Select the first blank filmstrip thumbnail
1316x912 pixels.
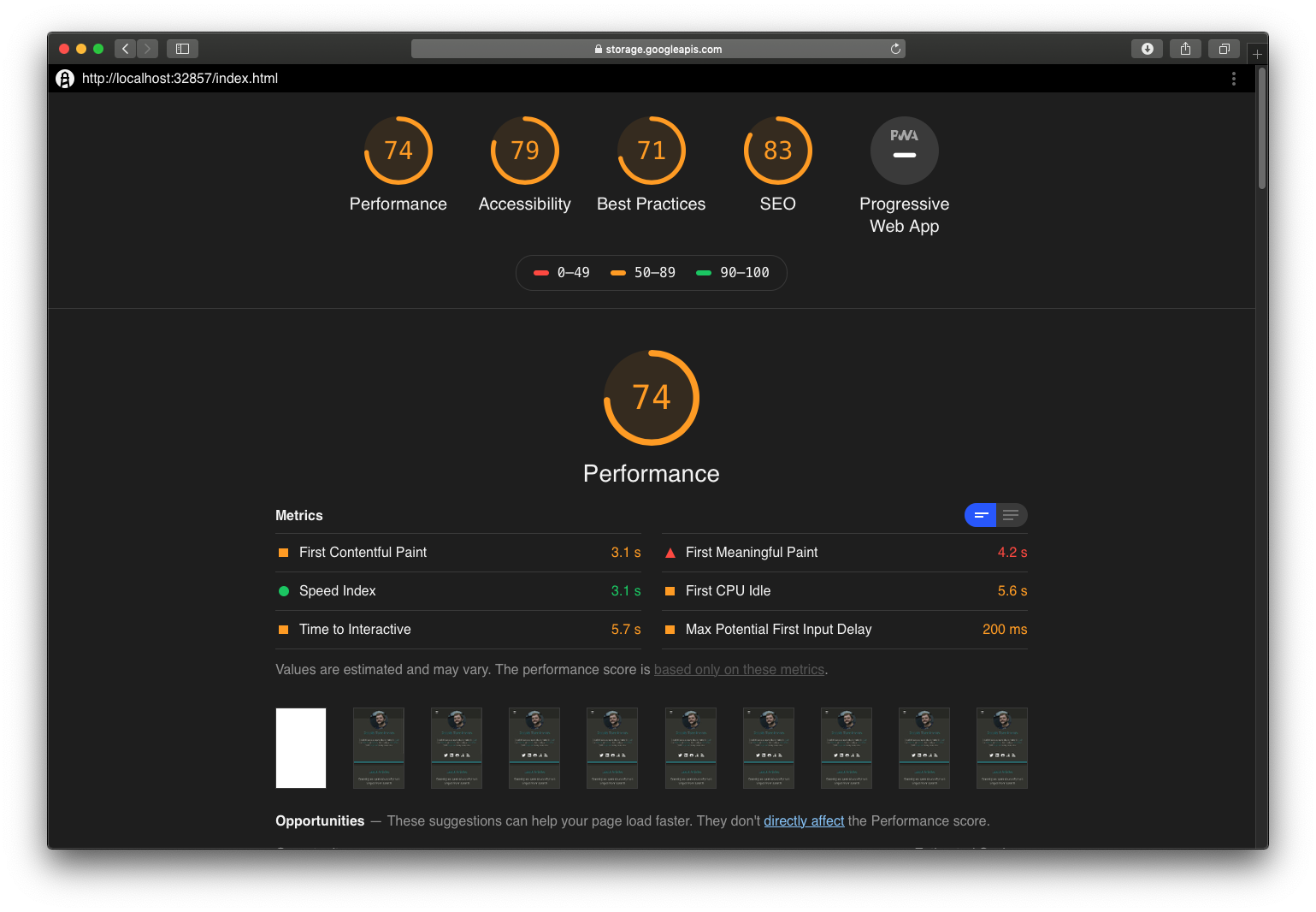300,748
